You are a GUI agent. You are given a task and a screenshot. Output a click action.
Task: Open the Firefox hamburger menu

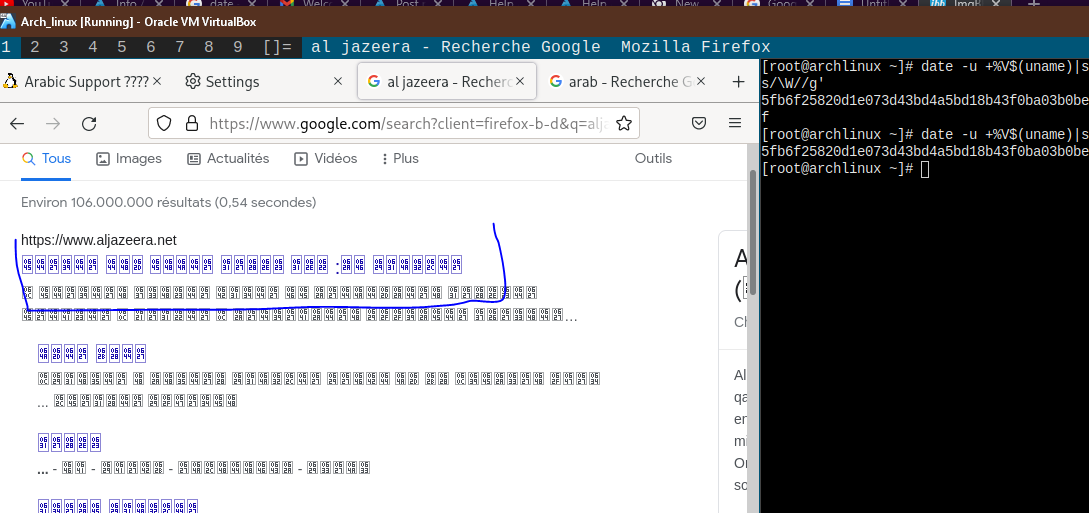[735, 124]
